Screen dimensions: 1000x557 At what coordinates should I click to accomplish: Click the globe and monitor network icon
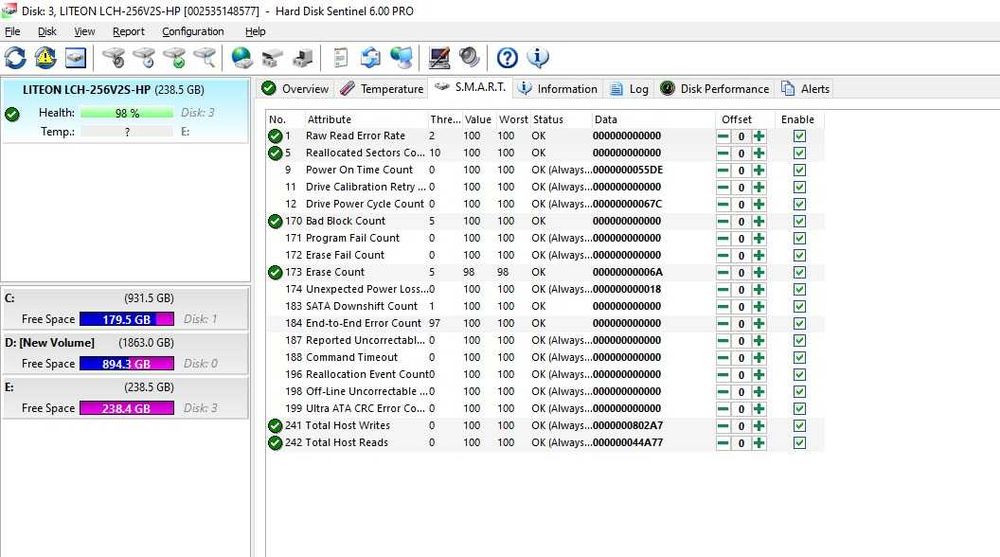point(402,58)
